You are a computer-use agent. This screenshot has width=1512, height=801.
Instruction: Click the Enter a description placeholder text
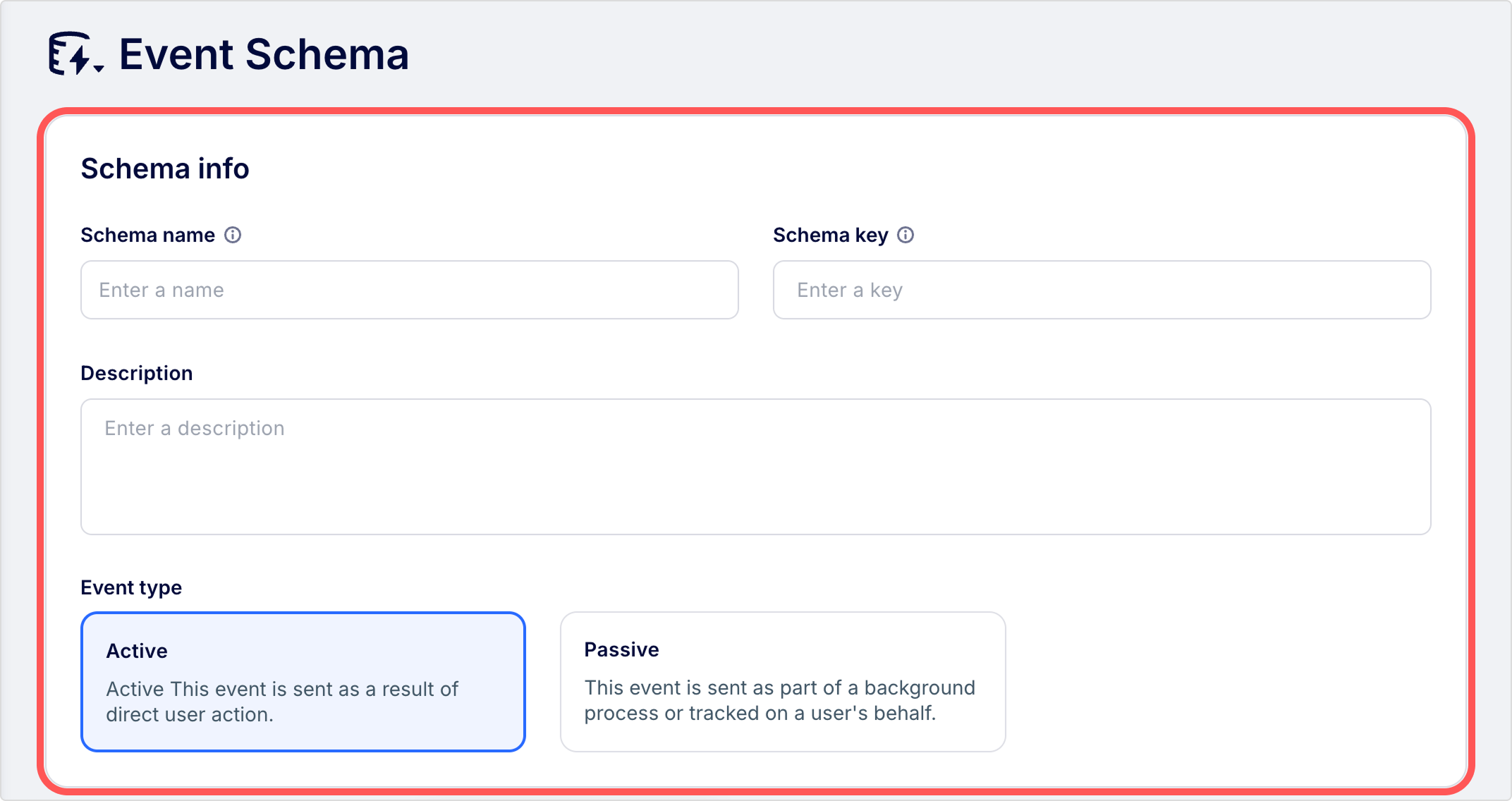[x=195, y=428]
